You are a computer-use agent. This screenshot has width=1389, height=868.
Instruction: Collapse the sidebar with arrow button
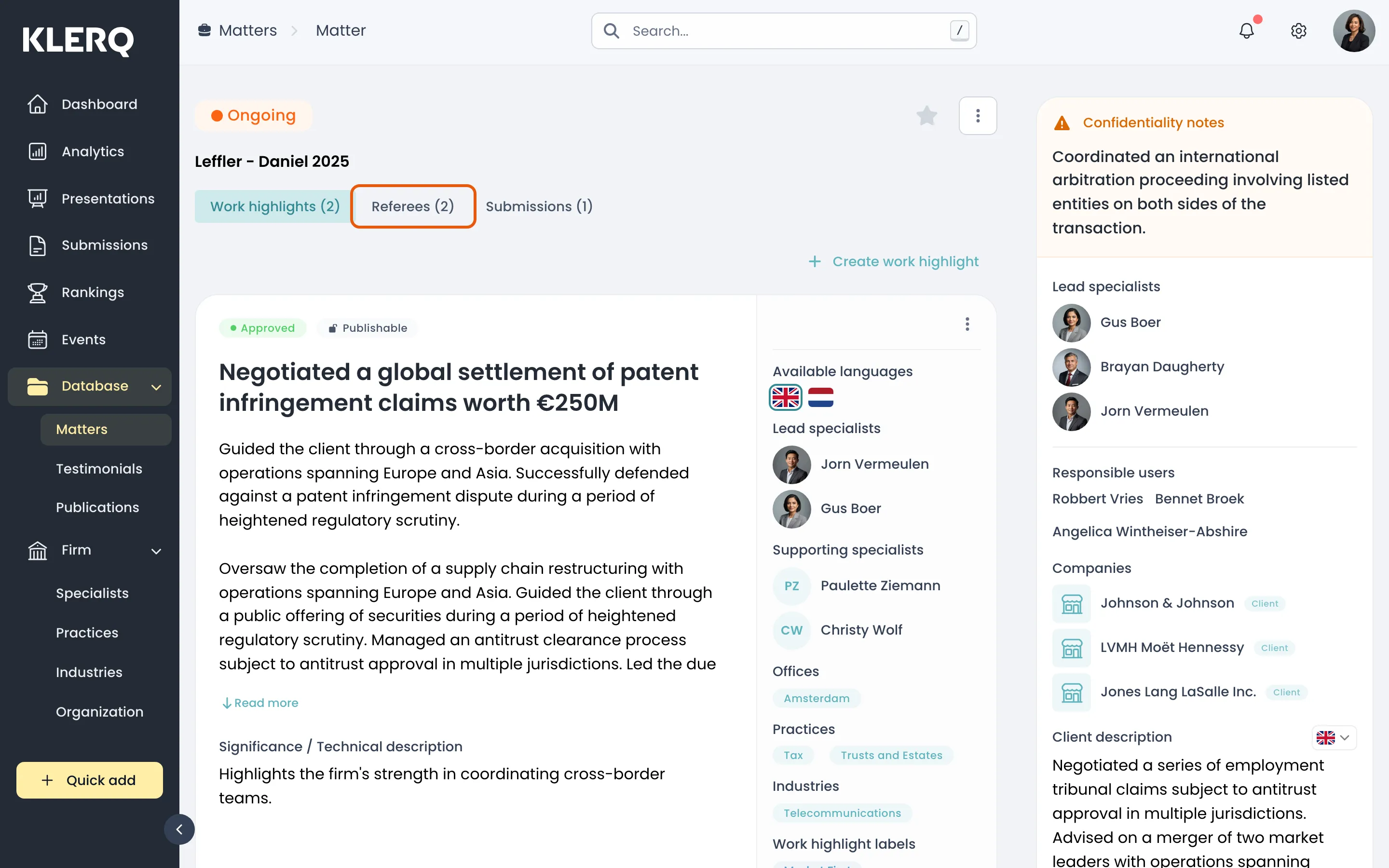[179, 829]
